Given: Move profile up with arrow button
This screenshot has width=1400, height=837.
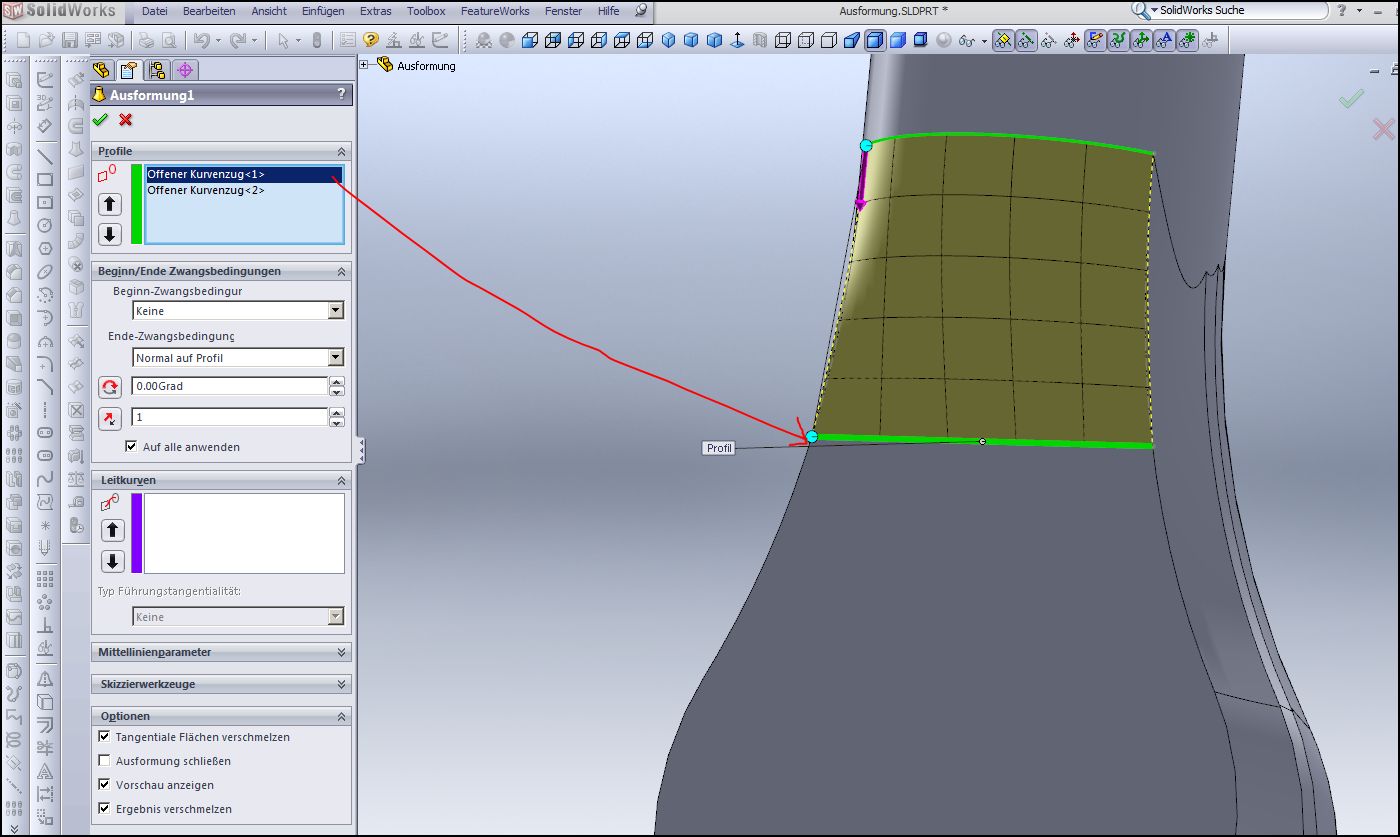Looking at the screenshot, I should tap(110, 204).
